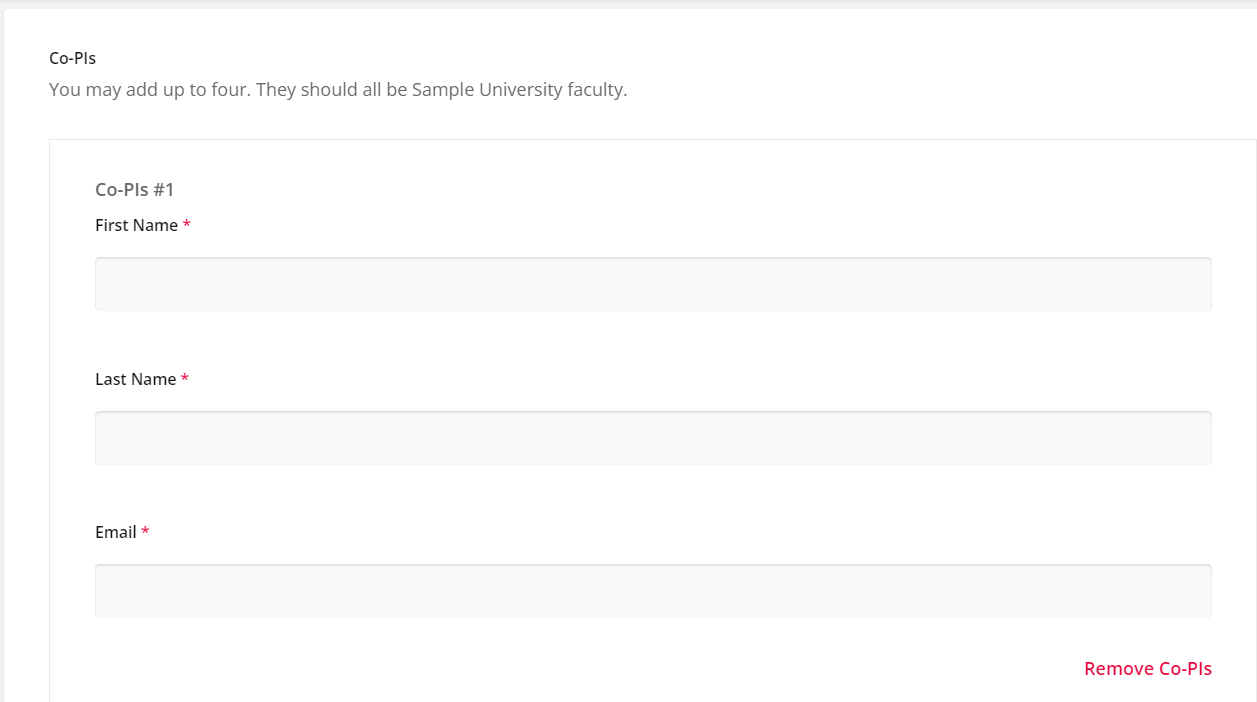
Task: Click the First Name input field
Action: pyautogui.click(x=653, y=284)
